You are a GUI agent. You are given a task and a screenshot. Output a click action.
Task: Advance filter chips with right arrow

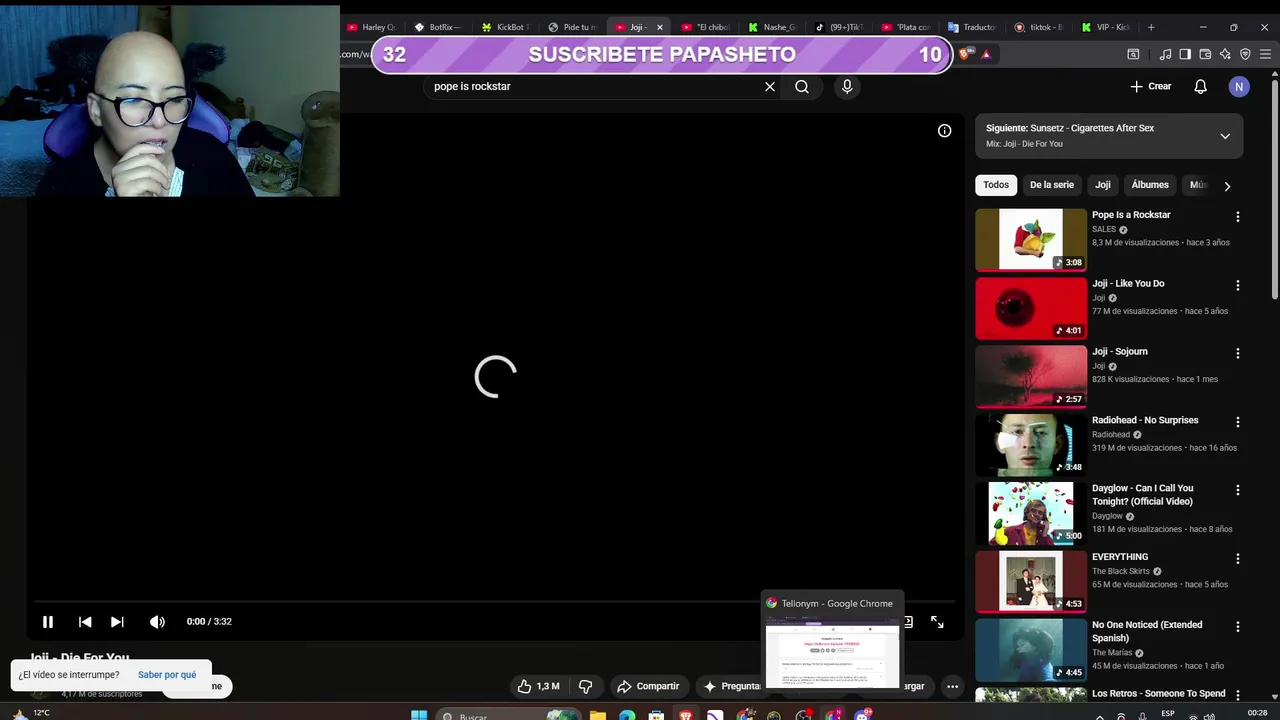(1227, 186)
